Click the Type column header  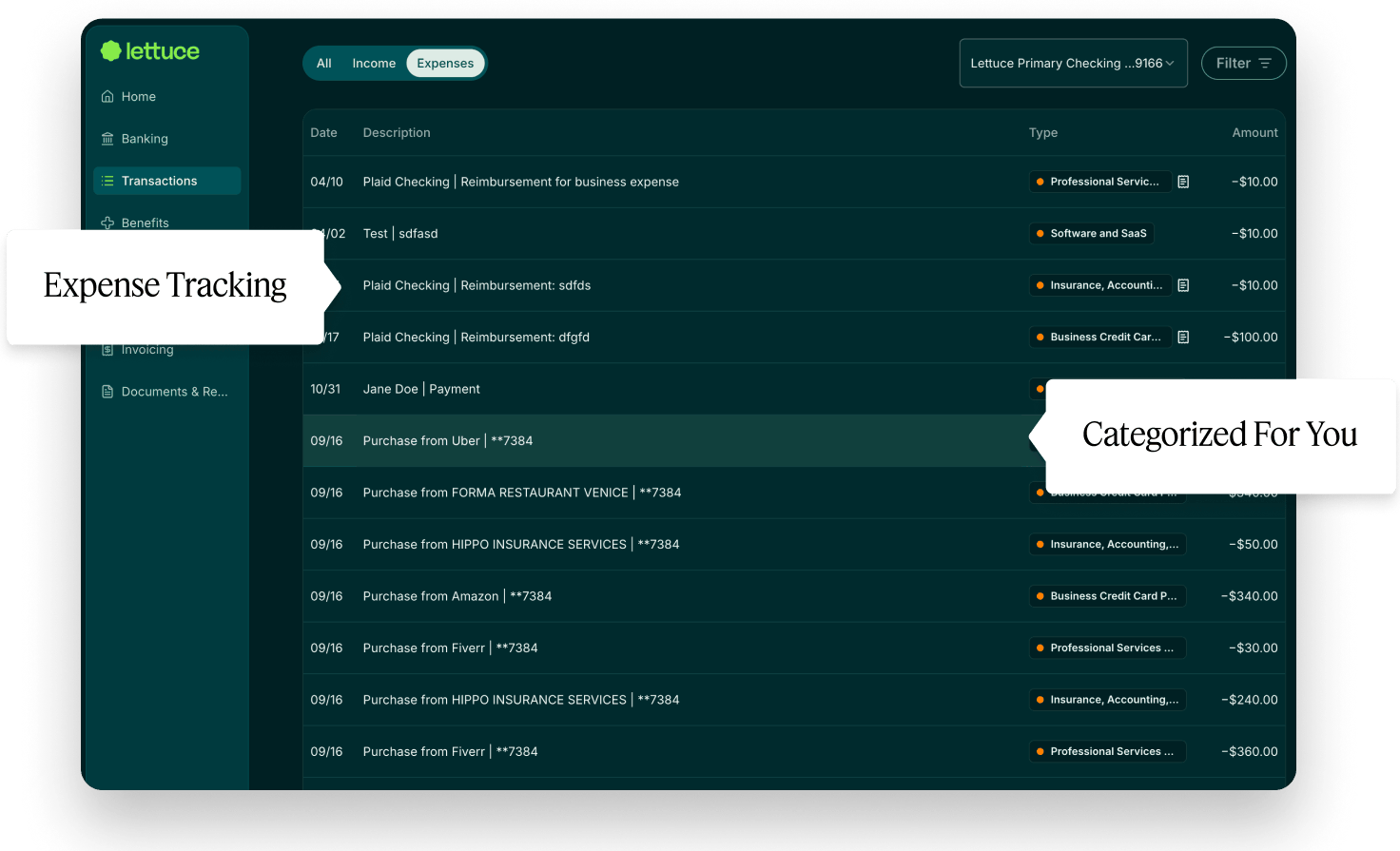tap(1043, 133)
